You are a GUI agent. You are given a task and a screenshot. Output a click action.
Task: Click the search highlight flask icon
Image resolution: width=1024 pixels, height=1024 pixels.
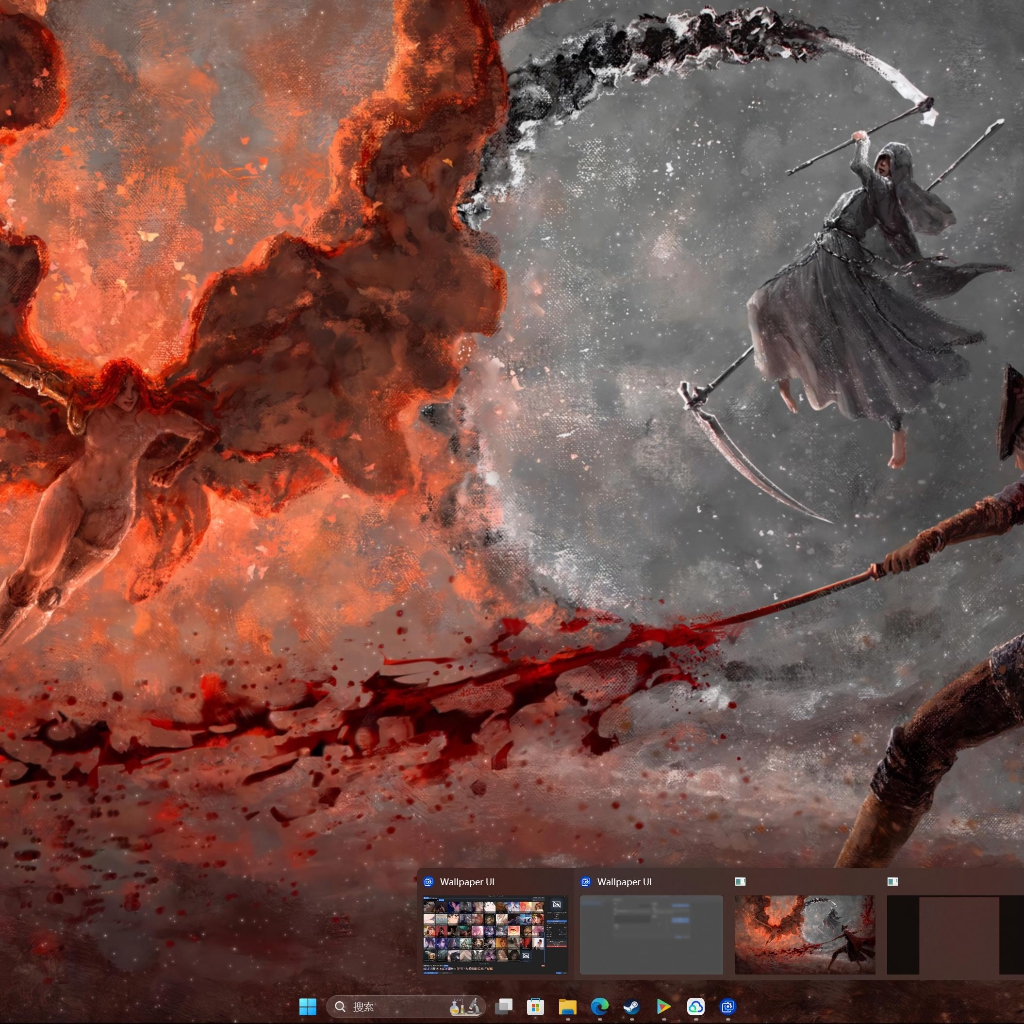(x=466, y=1006)
